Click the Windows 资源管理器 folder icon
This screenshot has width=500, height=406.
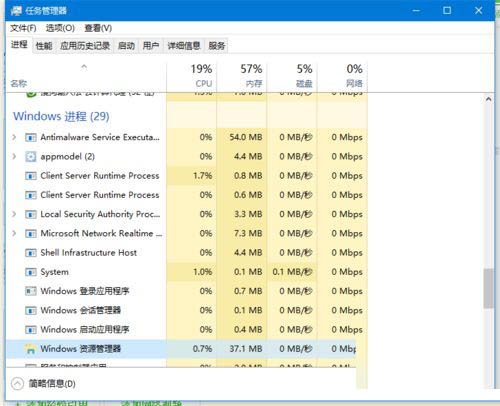31,349
